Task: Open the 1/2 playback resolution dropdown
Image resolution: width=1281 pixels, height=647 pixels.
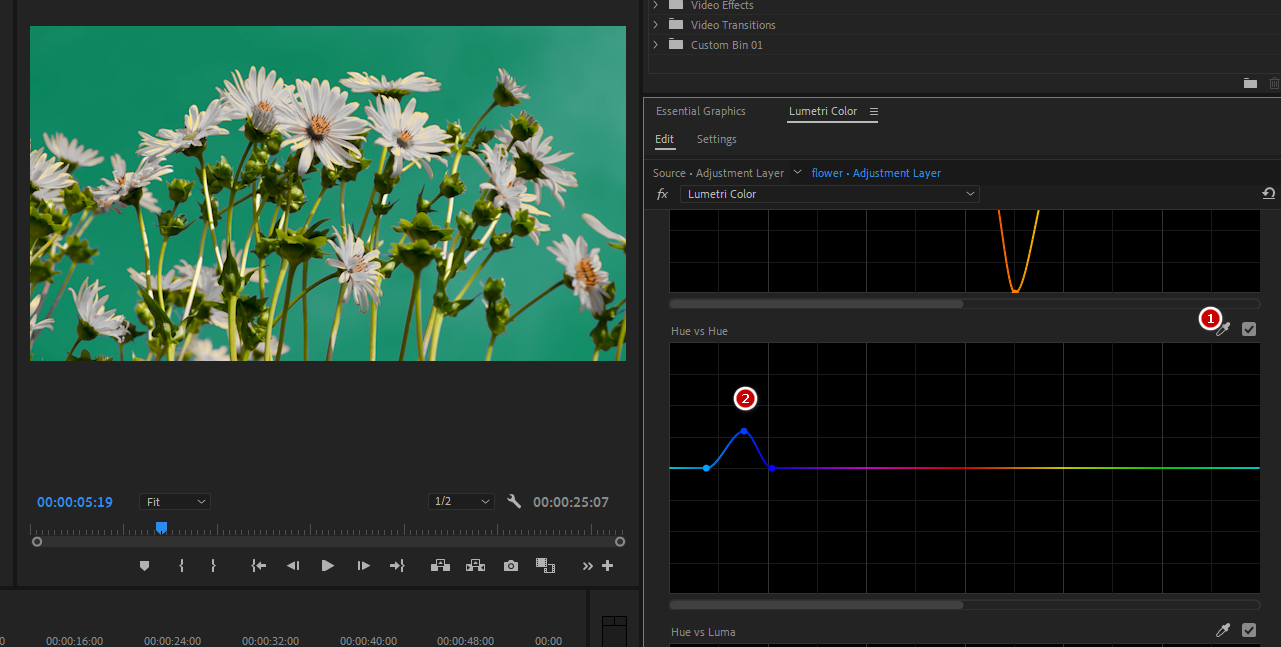Action: (461, 502)
